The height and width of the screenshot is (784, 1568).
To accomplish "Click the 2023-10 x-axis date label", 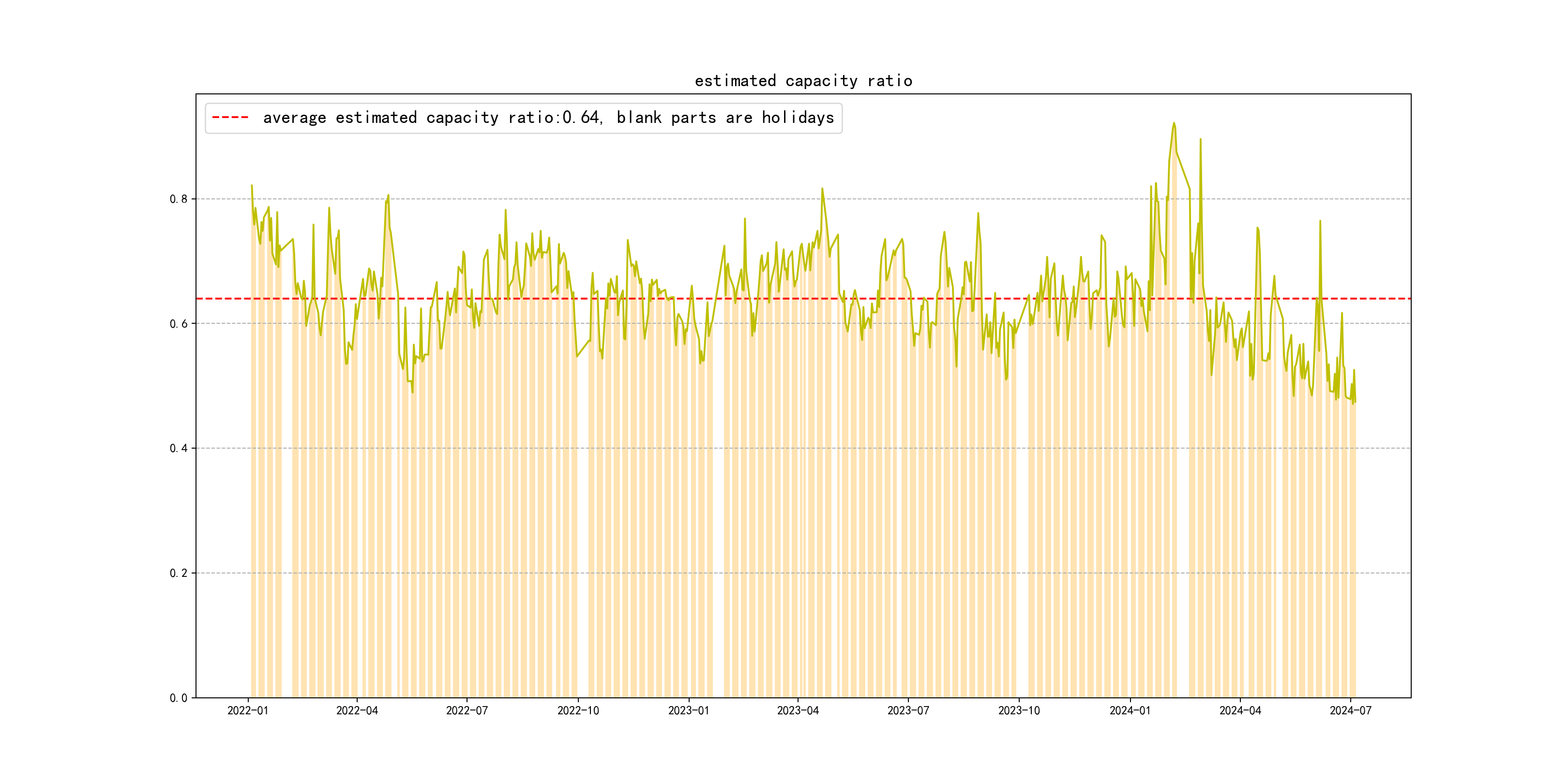I will coord(1018,711).
